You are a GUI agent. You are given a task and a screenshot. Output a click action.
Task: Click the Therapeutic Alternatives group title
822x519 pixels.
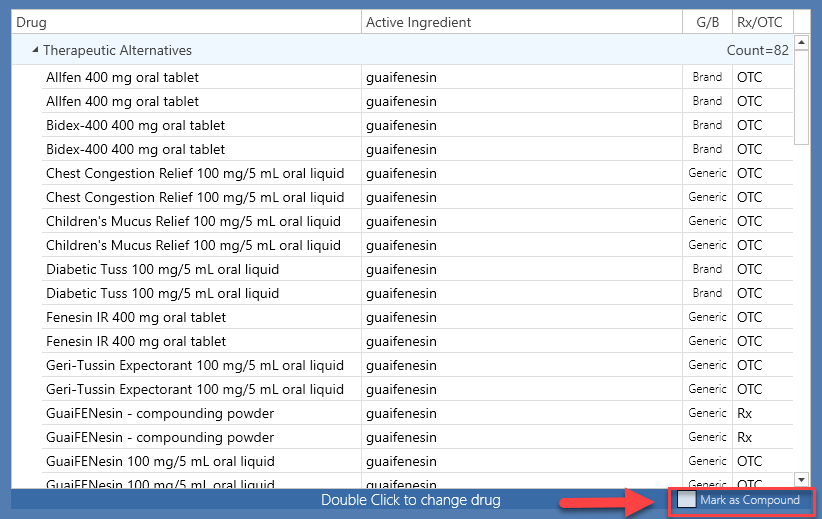[x=117, y=50]
